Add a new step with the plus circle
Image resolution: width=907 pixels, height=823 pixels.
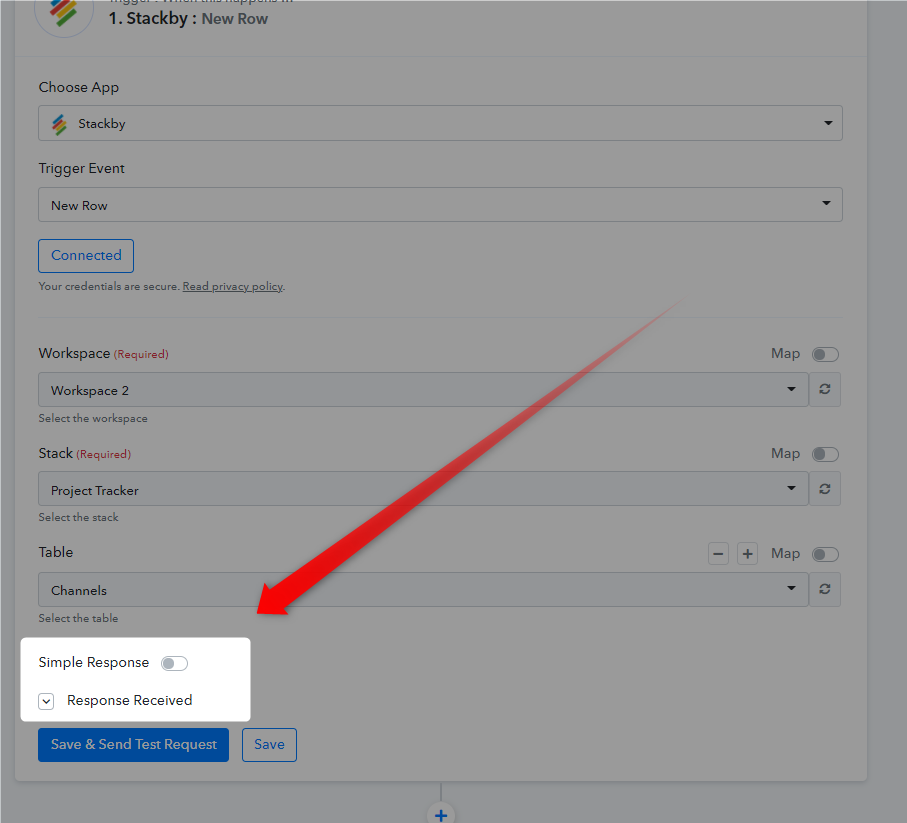coord(441,814)
